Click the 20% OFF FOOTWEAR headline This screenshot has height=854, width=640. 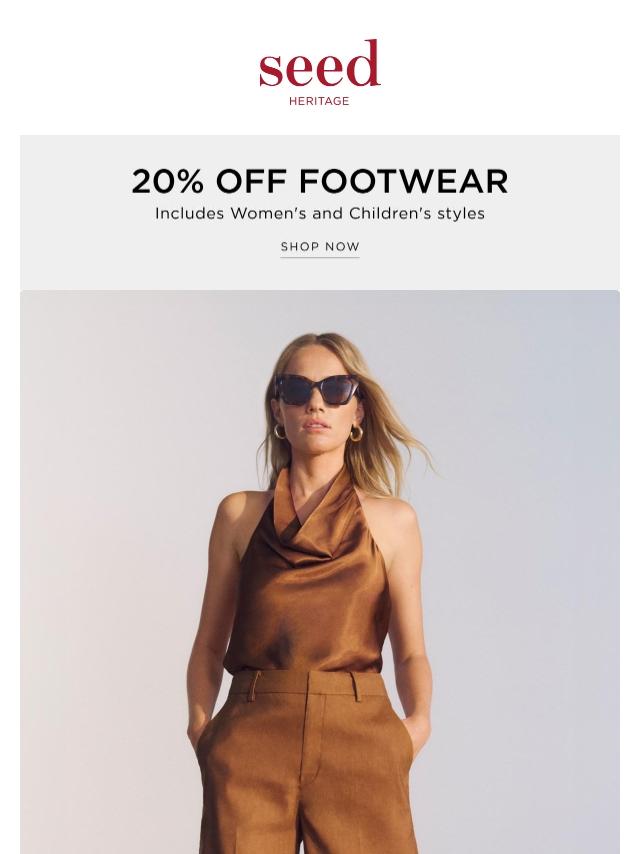(x=320, y=181)
